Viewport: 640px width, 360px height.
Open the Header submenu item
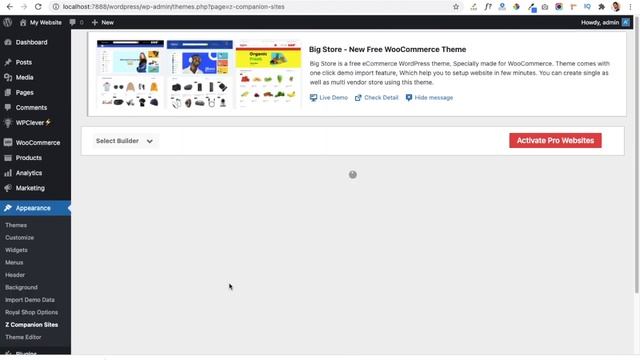pos(15,275)
